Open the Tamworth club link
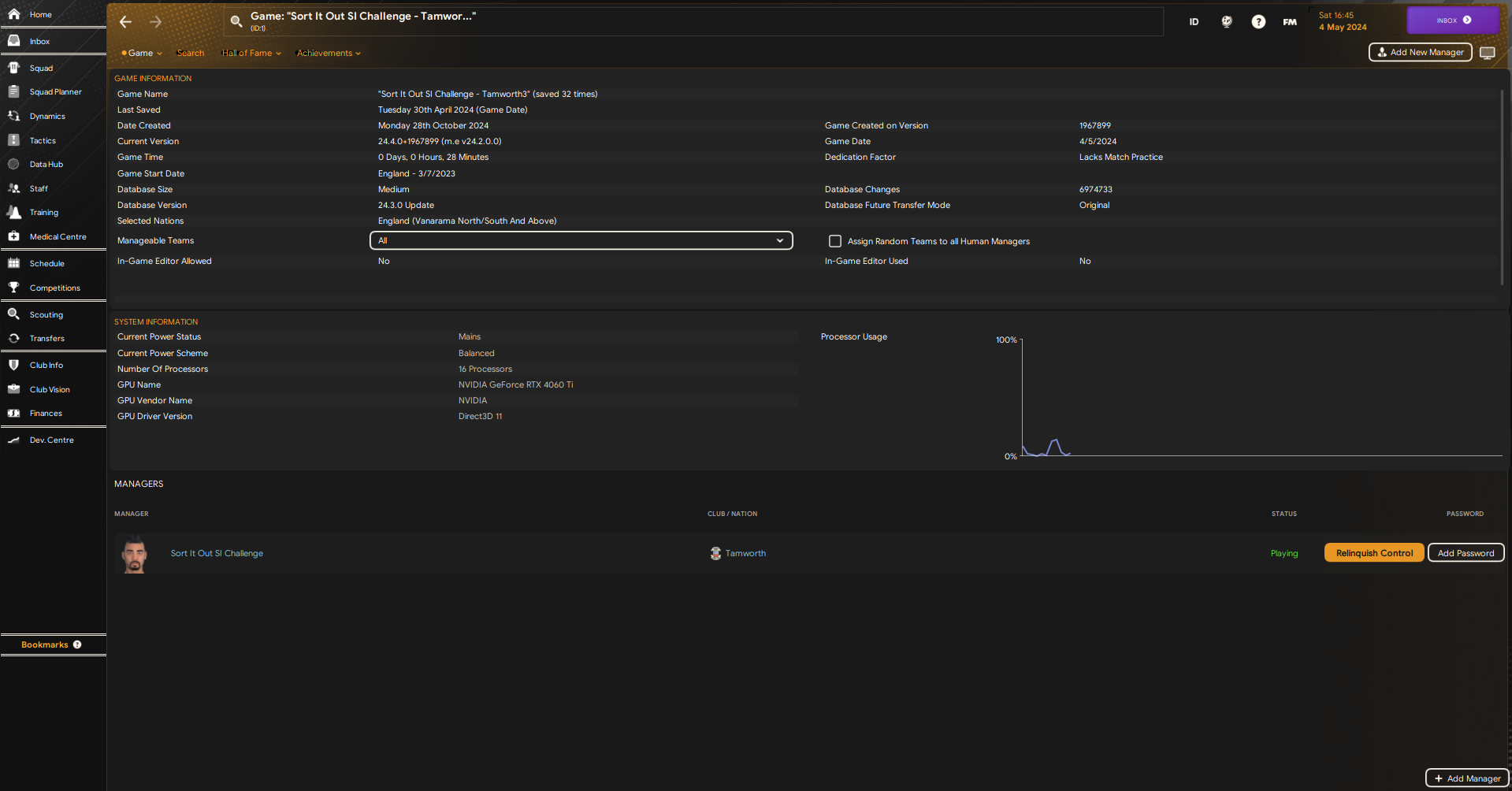 745,553
